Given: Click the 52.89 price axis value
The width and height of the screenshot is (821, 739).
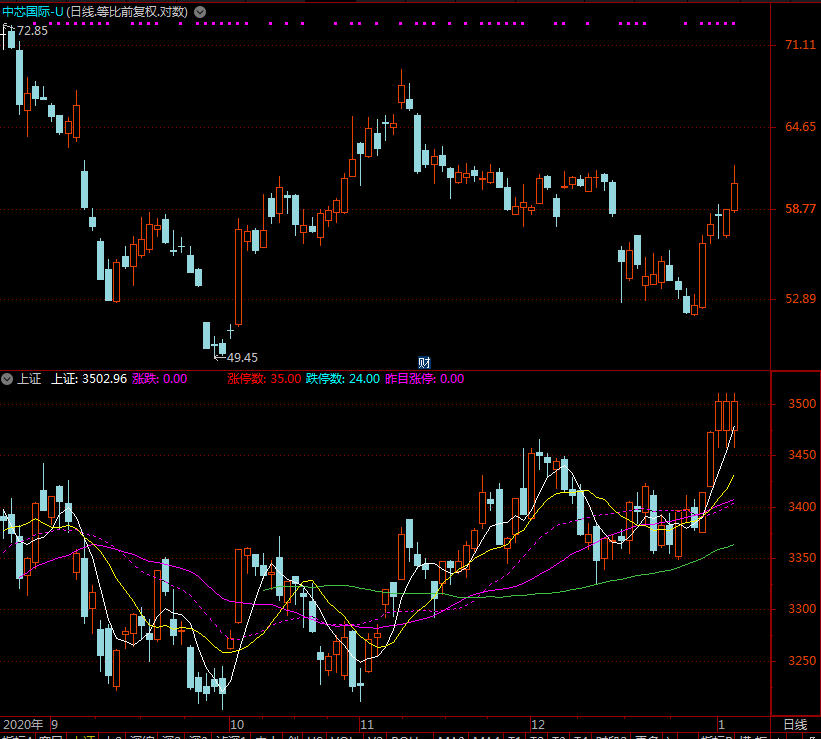Looking at the screenshot, I should [800, 299].
